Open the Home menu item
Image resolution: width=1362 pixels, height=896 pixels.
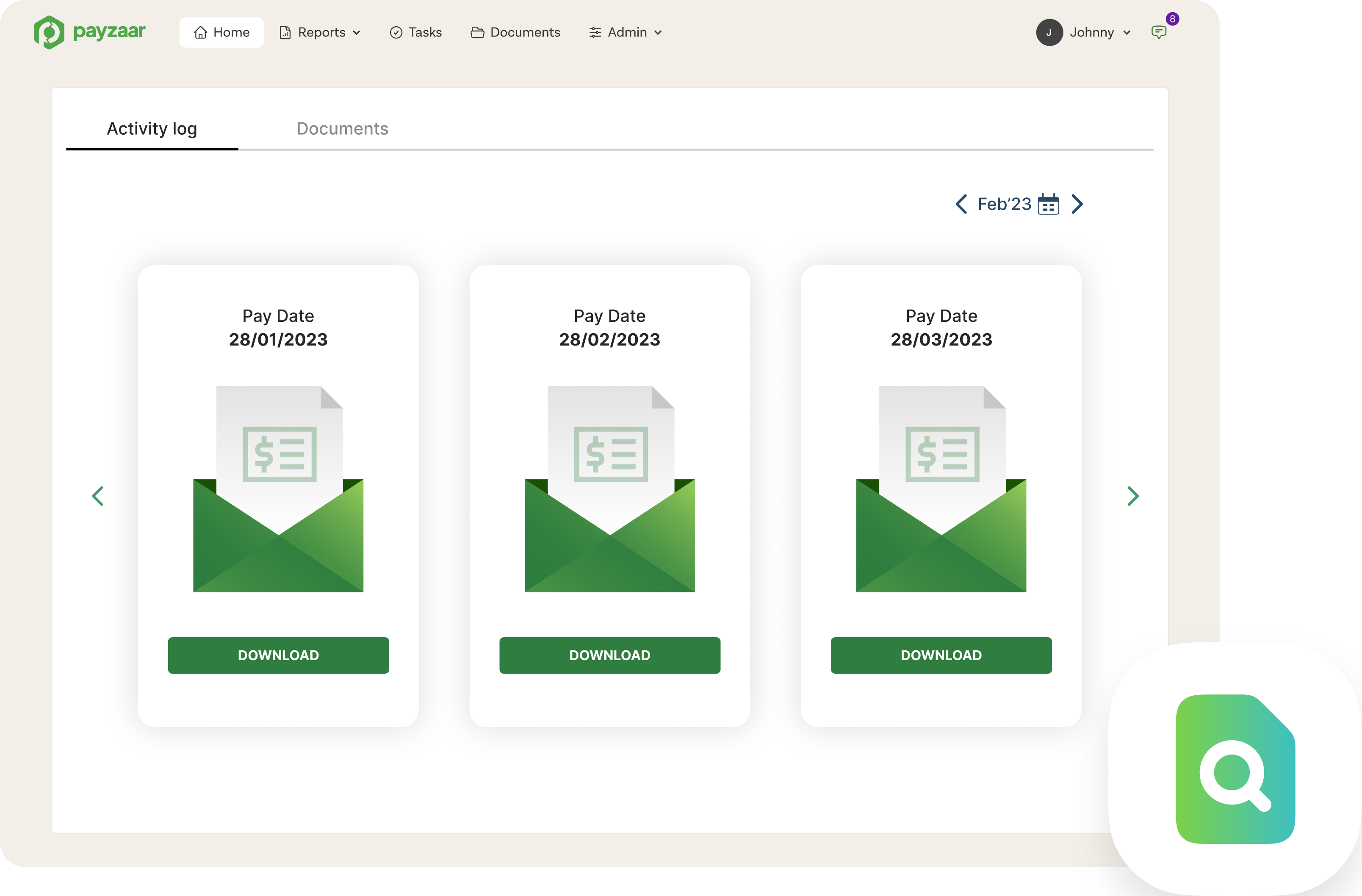pos(221,33)
